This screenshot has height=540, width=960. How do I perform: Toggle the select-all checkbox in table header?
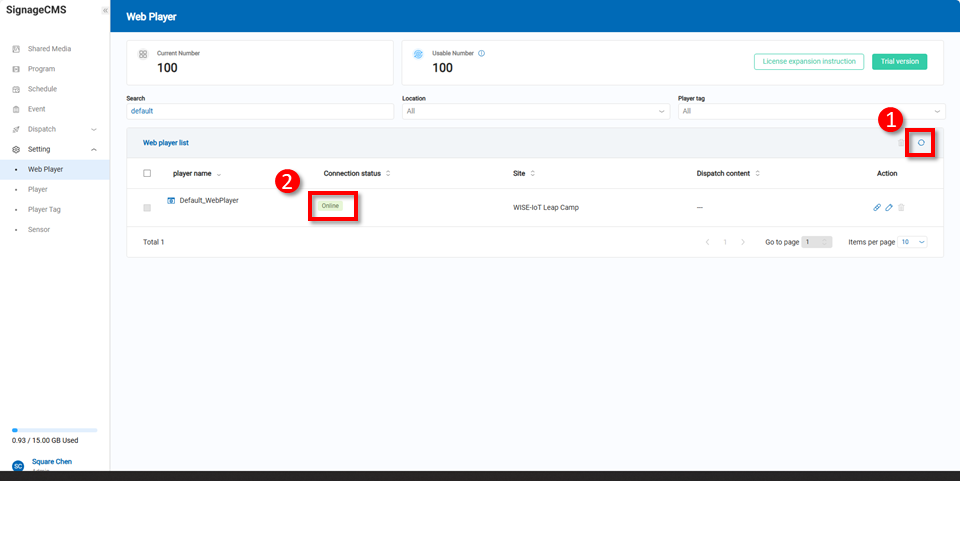[147, 173]
